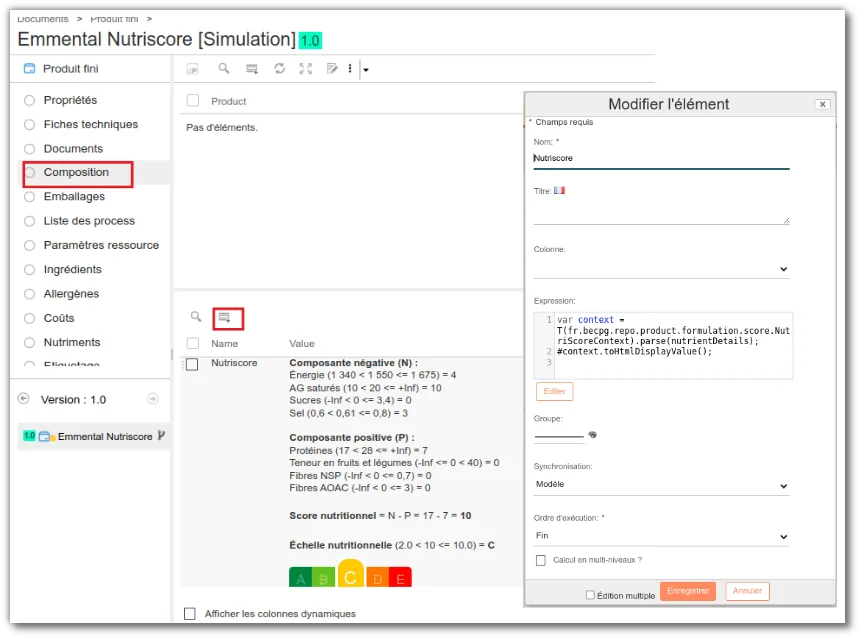Go to Fiches techniques in the sidebar
The width and height of the screenshot is (861, 639).
coord(91,124)
